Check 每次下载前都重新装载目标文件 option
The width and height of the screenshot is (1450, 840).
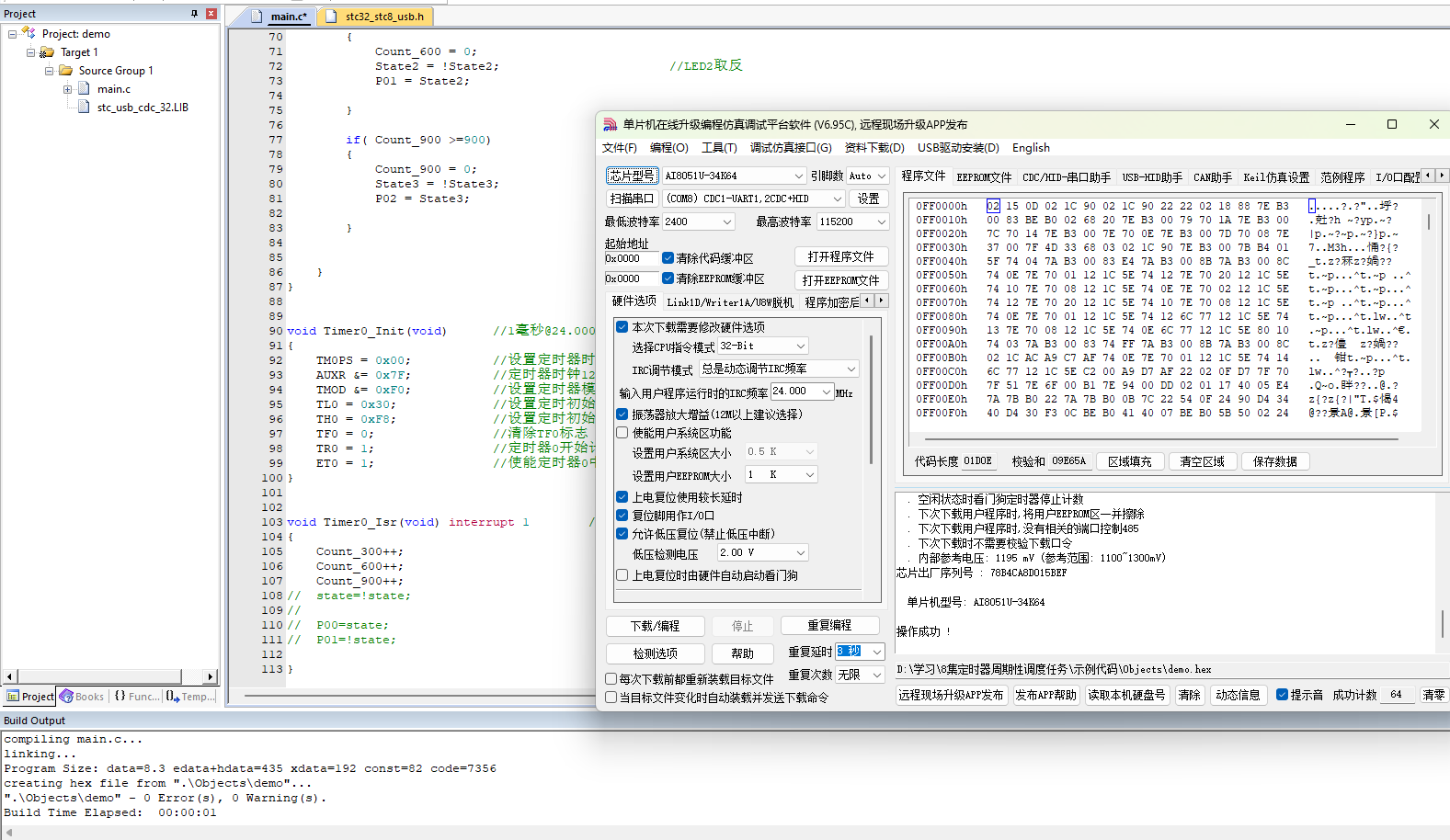(611, 679)
